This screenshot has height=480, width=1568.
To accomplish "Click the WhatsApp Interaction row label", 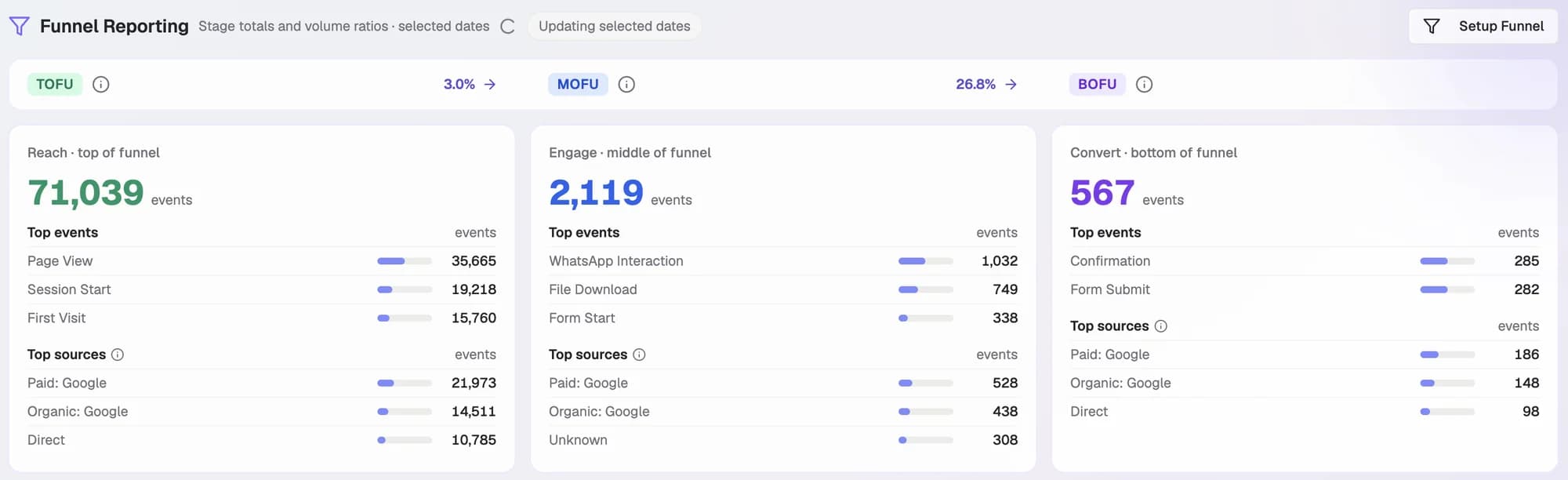I will 616,261.
